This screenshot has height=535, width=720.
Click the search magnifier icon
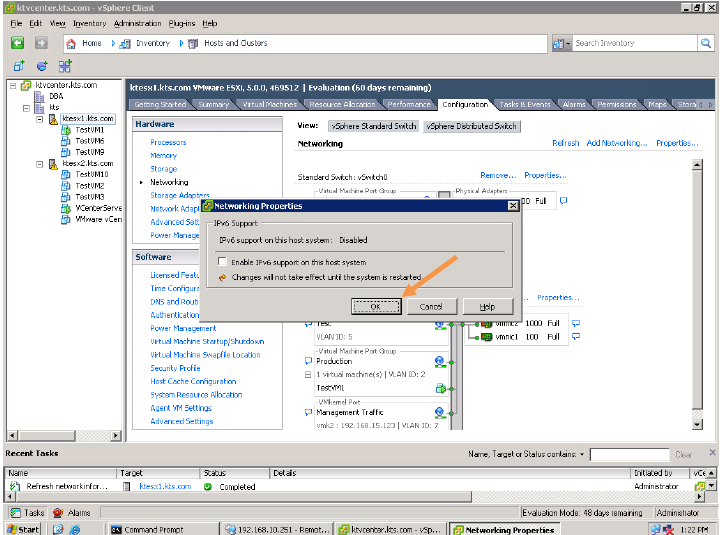(x=705, y=43)
